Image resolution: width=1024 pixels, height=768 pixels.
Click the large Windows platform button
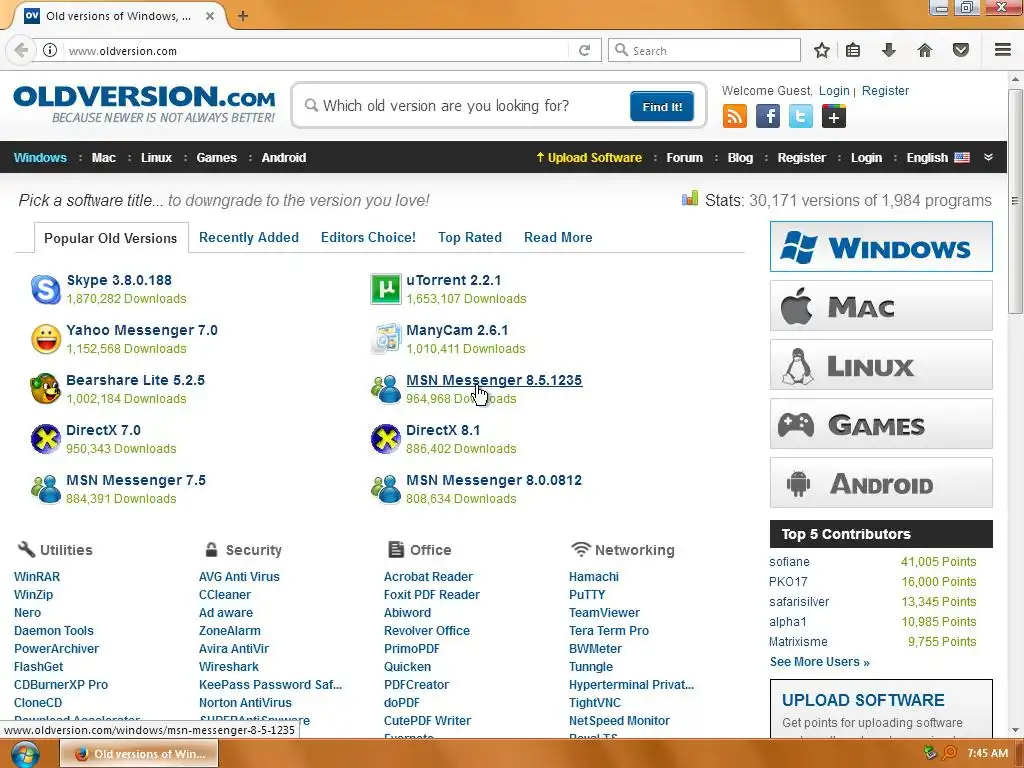point(881,247)
